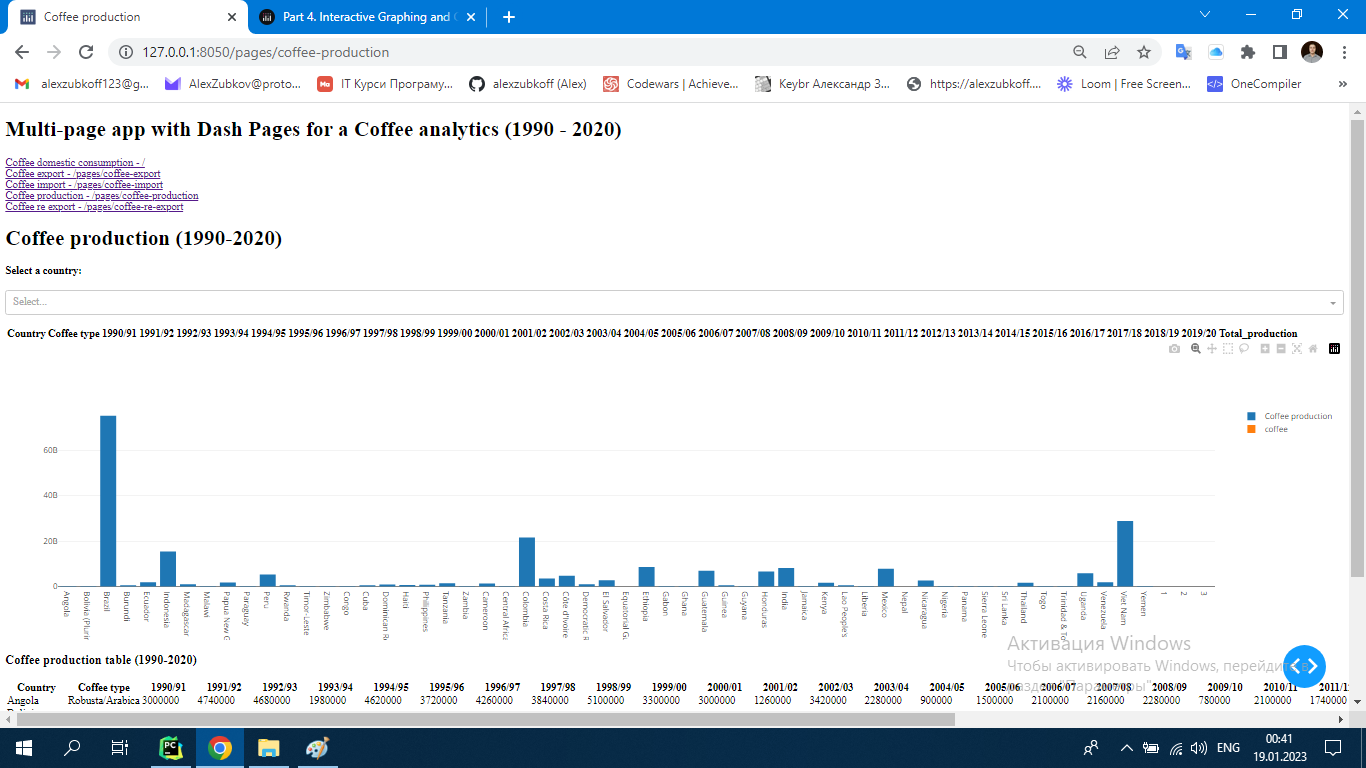This screenshot has height=768, width=1366.
Task: Open the 'Coffee domestic consumption' page link
Action: [75, 162]
